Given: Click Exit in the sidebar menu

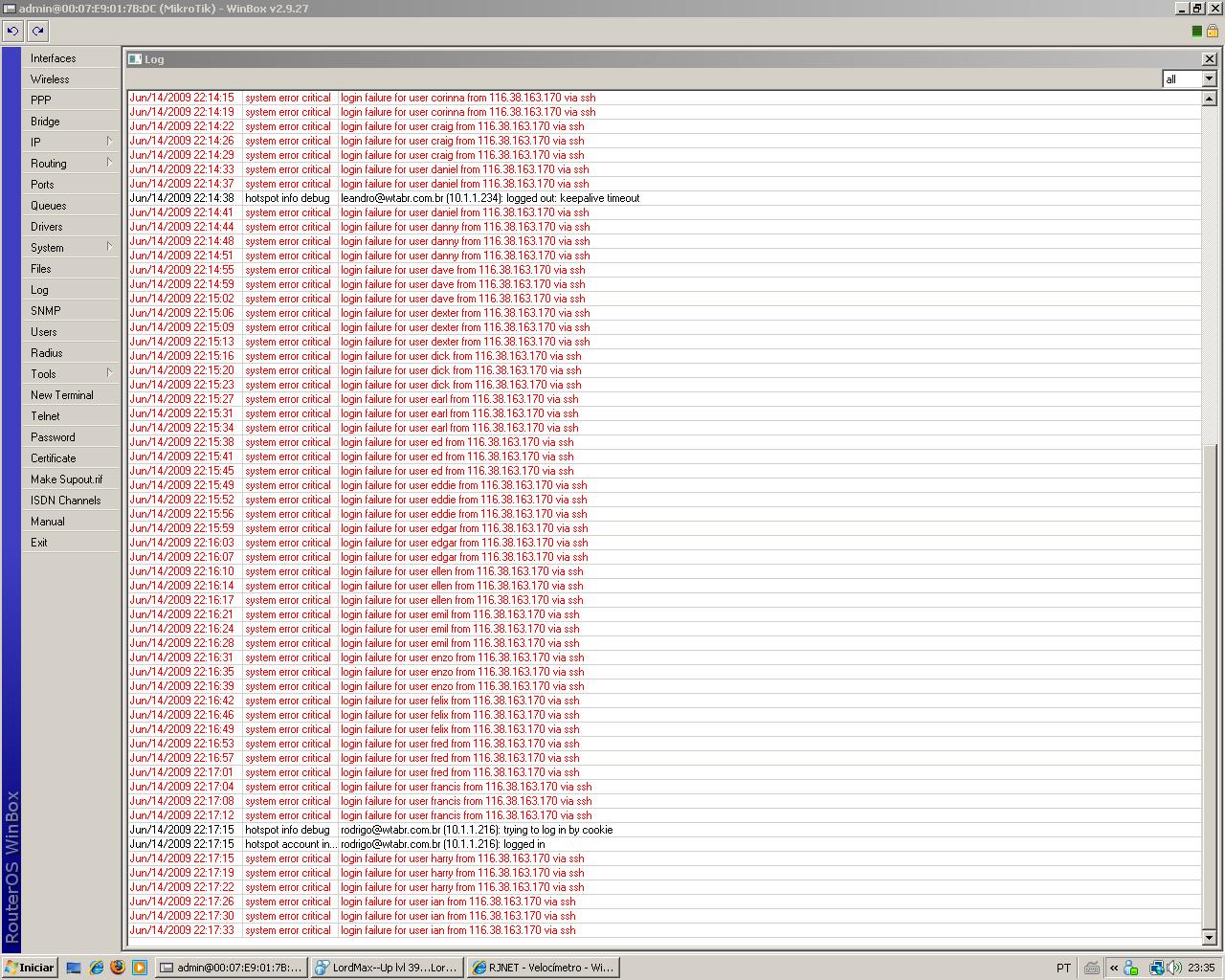Looking at the screenshot, I should pyautogui.click(x=71, y=543).
